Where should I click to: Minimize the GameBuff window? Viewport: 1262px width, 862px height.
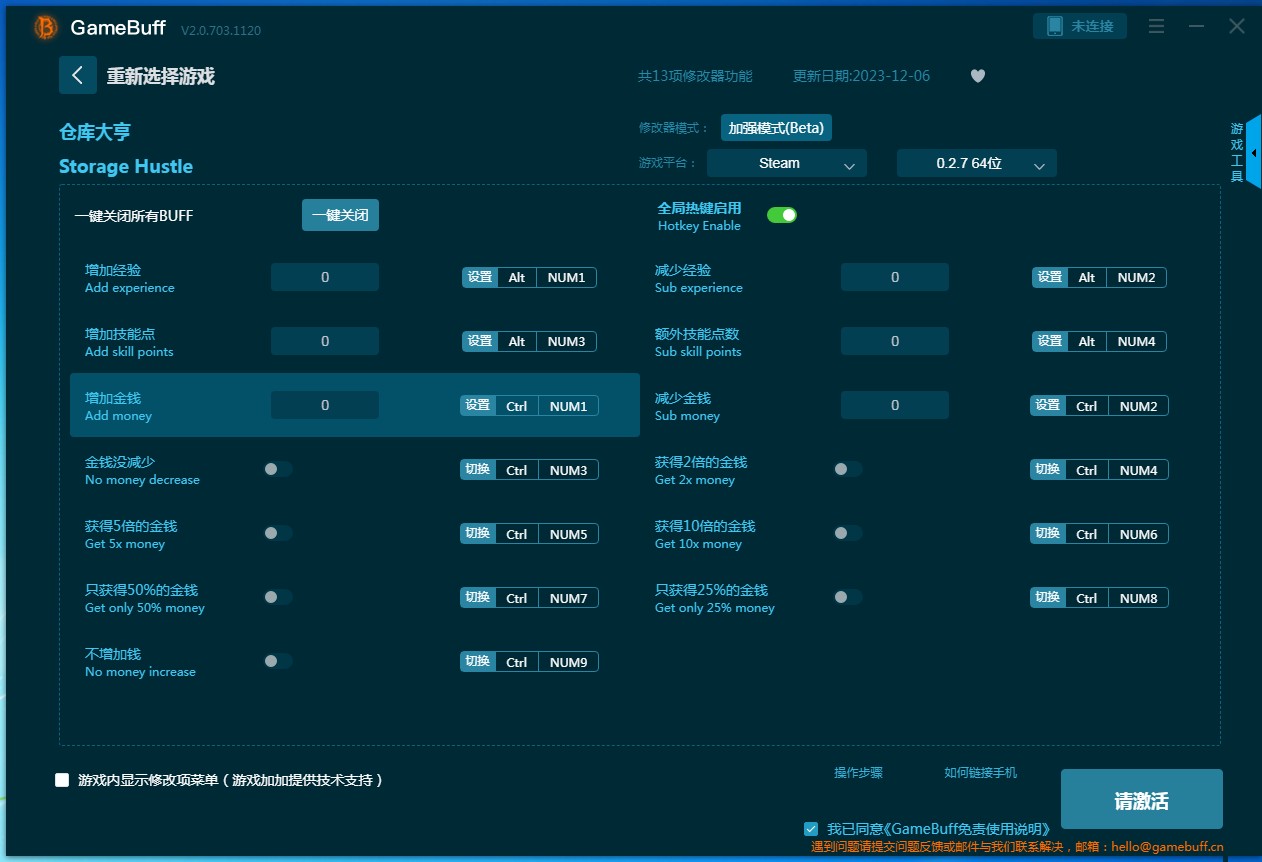[x=1197, y=27]
